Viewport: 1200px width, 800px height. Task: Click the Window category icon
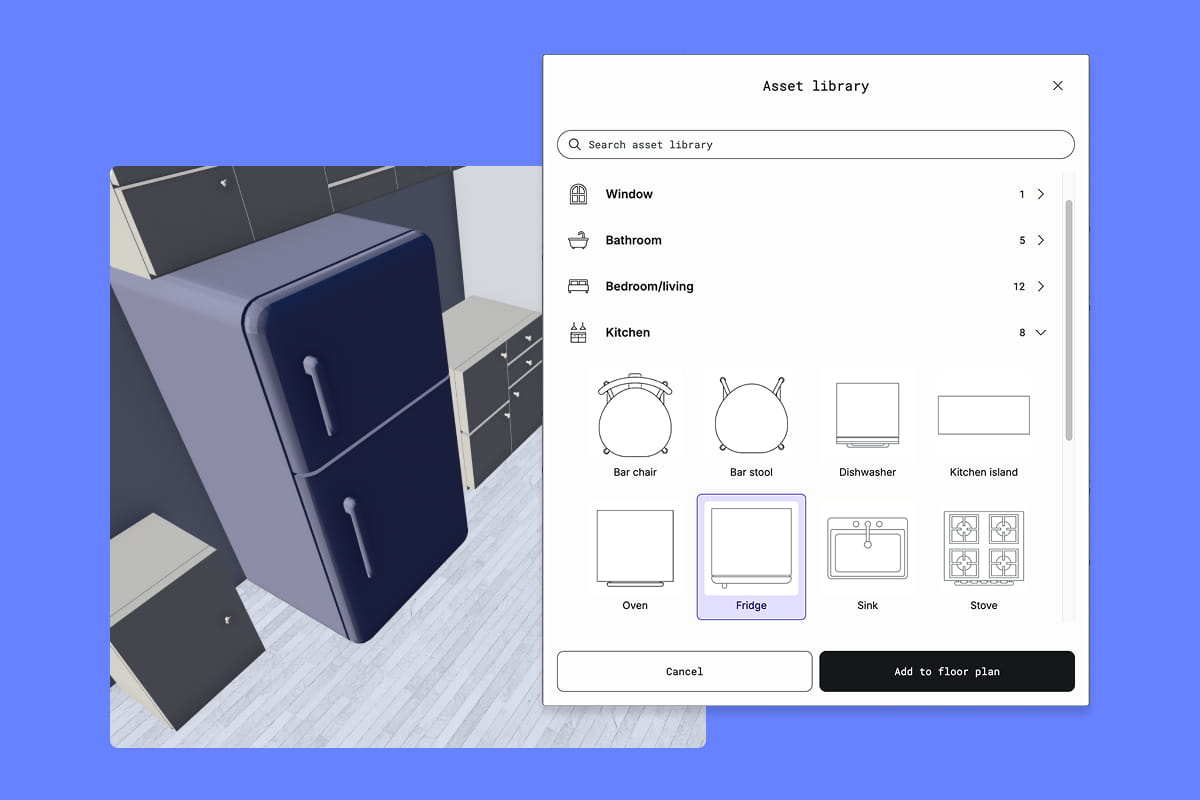click(578, 194)
